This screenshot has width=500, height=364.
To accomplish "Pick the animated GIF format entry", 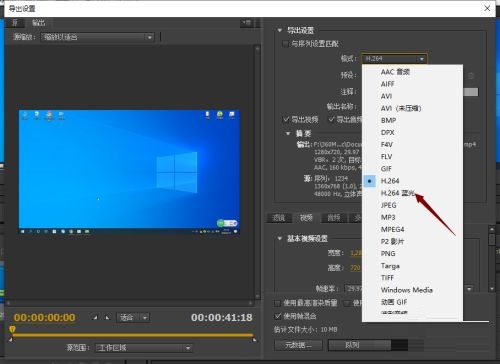I will pos(394,302).
